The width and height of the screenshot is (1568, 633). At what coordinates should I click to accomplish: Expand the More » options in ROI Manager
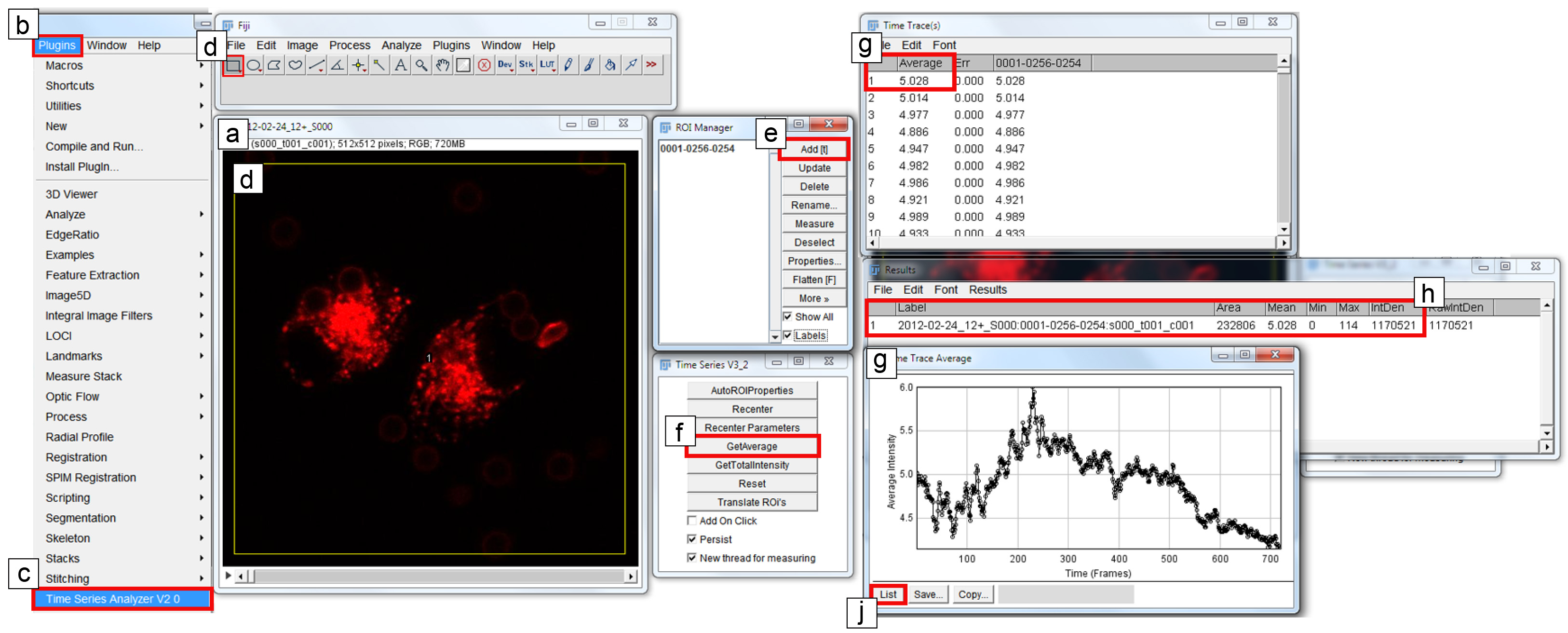[813, 298]
